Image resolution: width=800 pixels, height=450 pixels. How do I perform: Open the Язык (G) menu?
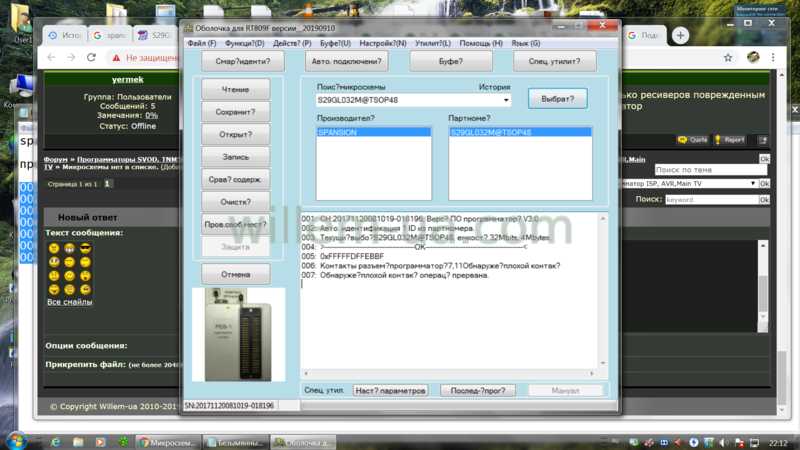click(526, 43)
